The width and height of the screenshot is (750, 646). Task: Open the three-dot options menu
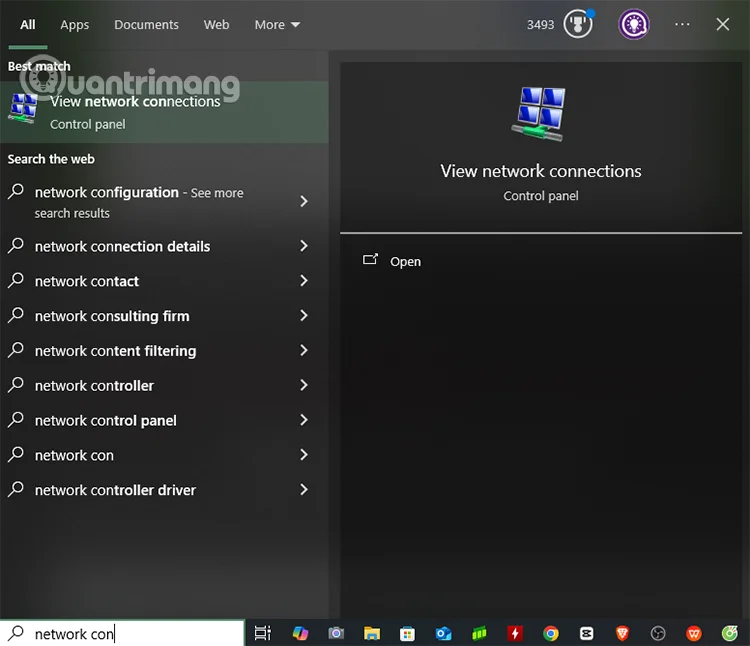point(682,24)
